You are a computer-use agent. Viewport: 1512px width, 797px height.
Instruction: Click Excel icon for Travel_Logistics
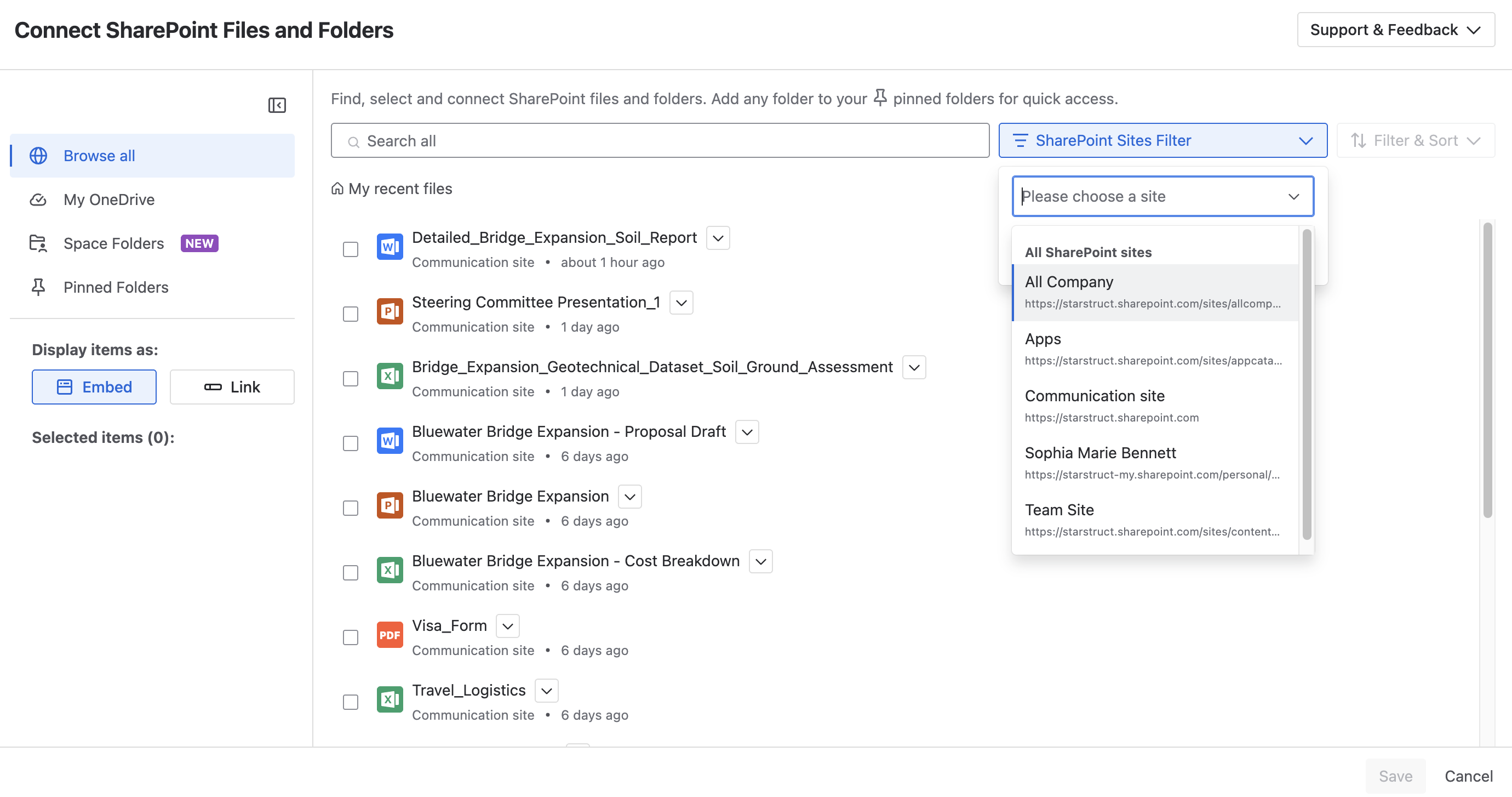click(x=390, y=699)
